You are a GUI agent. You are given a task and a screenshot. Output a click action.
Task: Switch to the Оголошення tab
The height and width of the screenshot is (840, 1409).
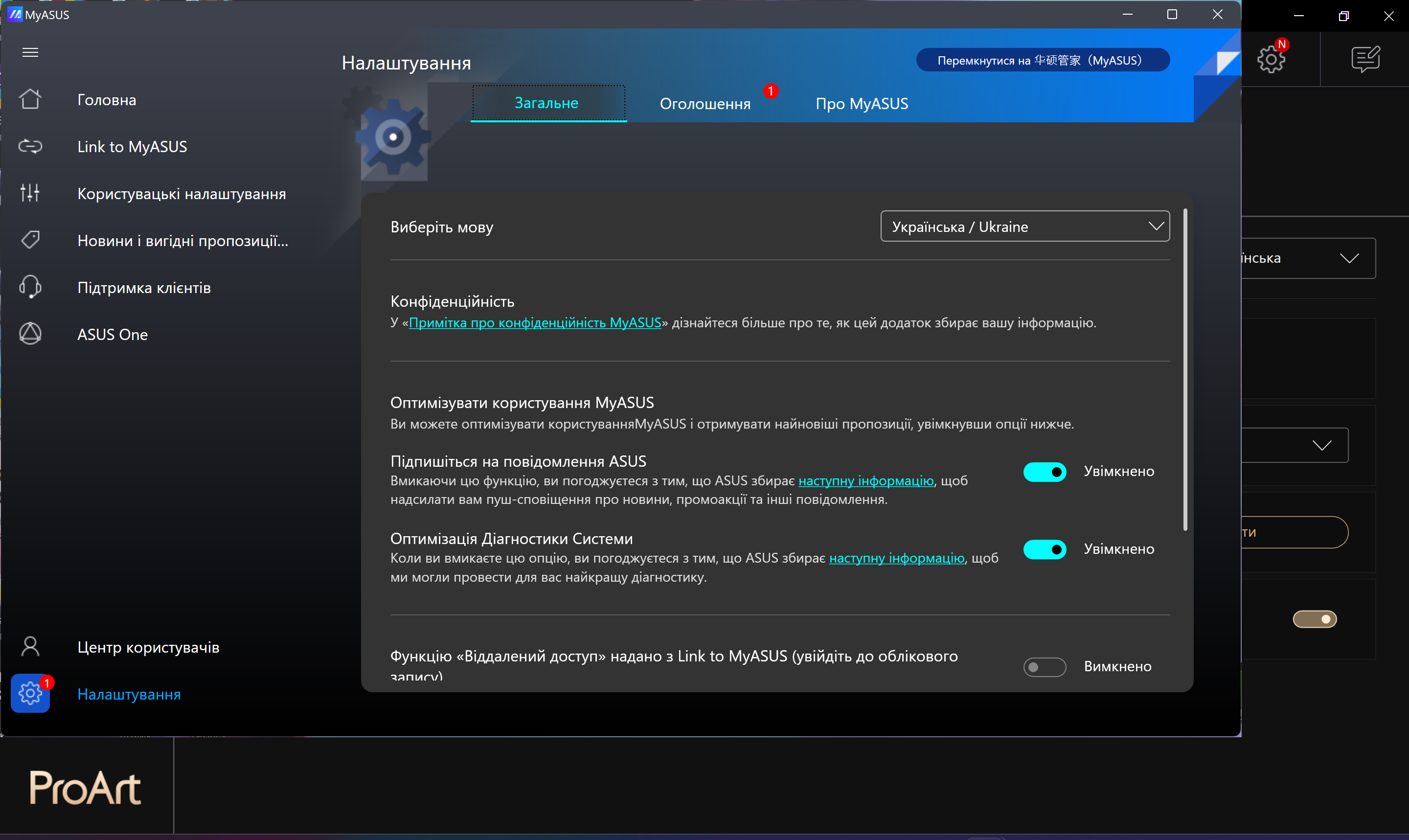[x=704, y=104]
